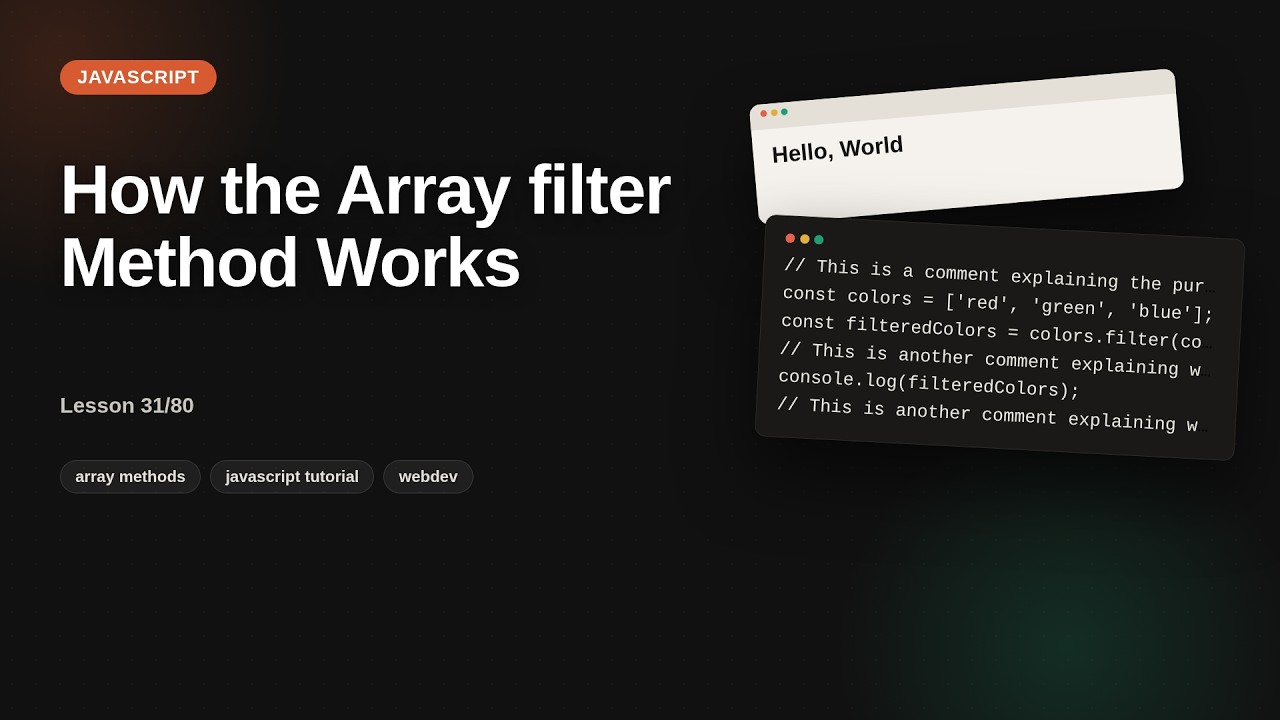
Task: Select the 'javascript tutorial' tag
Action: pyautogui.click(x=292, y=477)
